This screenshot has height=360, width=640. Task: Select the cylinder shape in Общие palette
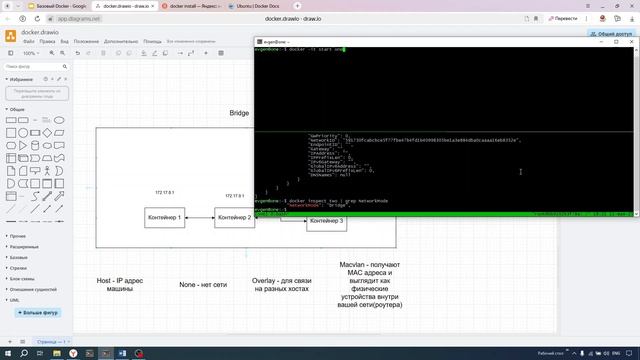click(35, 146)
